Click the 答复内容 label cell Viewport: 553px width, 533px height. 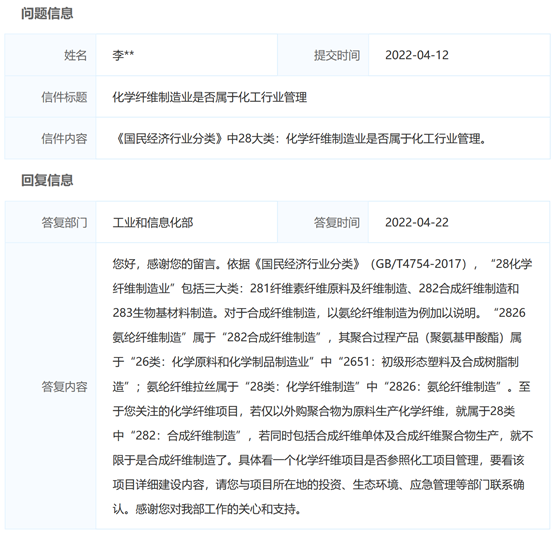(x=50, y=386)
